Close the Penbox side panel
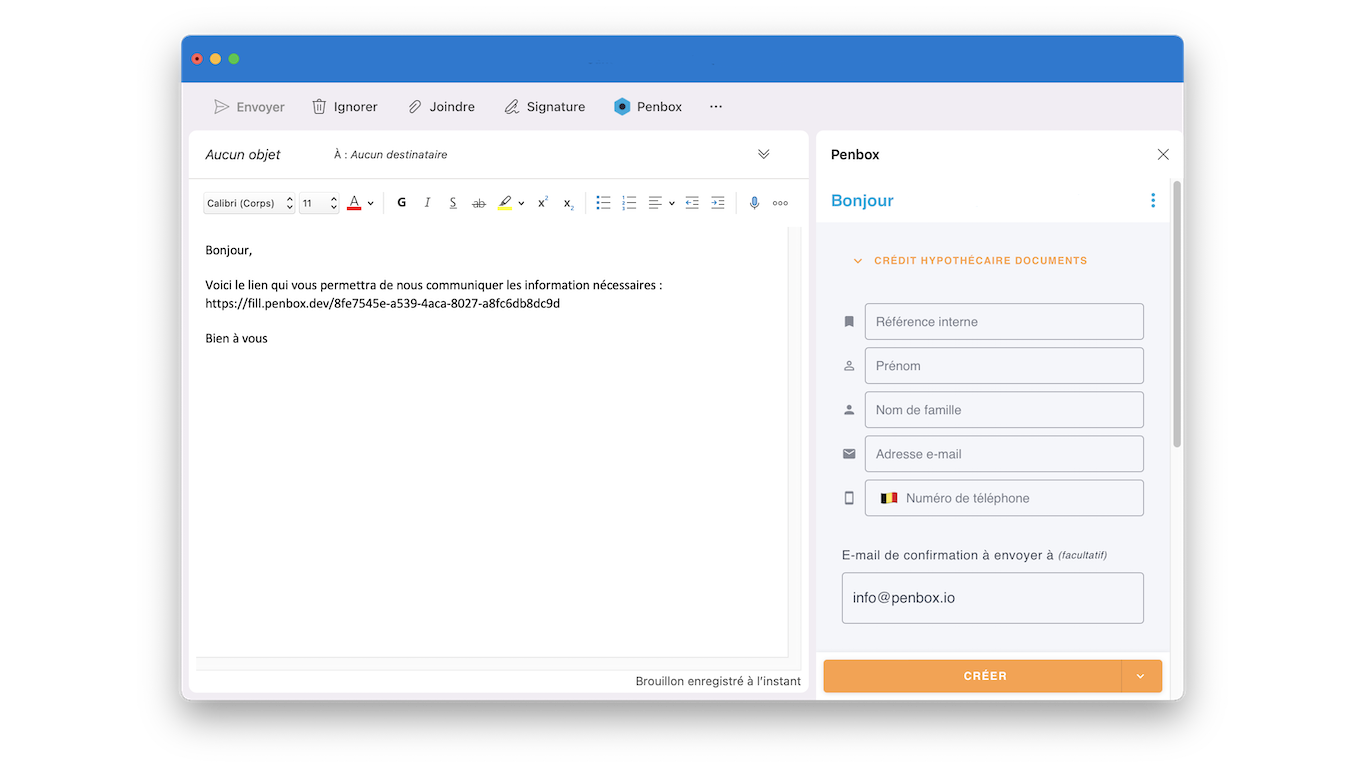 click(x=1163, y=154)
